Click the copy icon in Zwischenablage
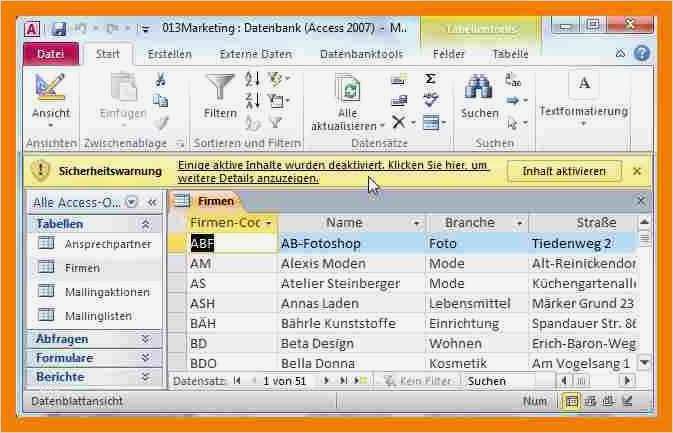This screenshot has width=673, height=433. (x=161, y=101)
